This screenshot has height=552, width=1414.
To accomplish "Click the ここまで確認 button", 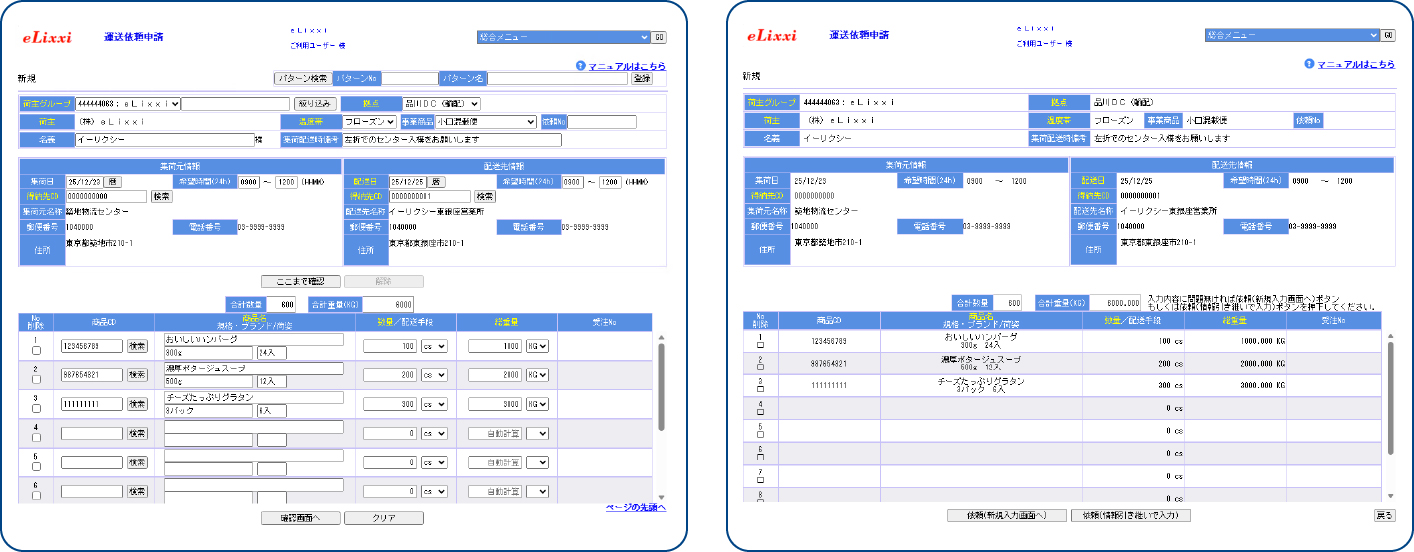I will pos(300,282).
